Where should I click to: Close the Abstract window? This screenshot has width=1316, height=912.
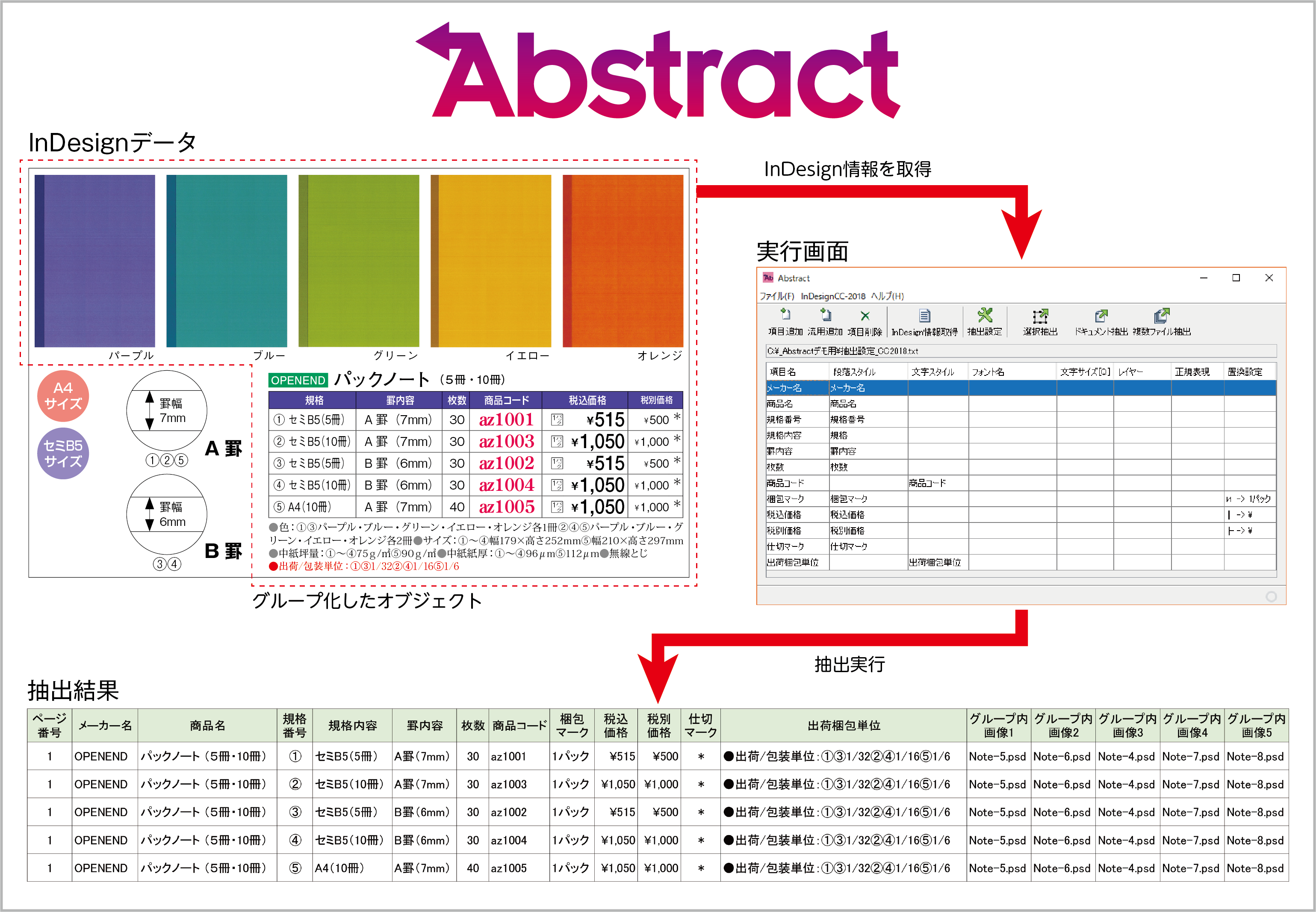coord(1269,278)
